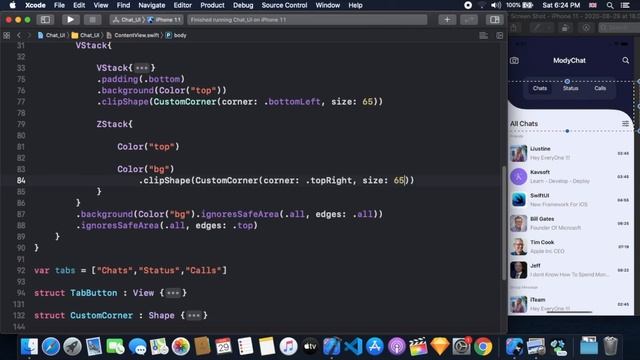Open editor options lines icon
The width and height of the screenshot is (640, 360).
point(484,36)
